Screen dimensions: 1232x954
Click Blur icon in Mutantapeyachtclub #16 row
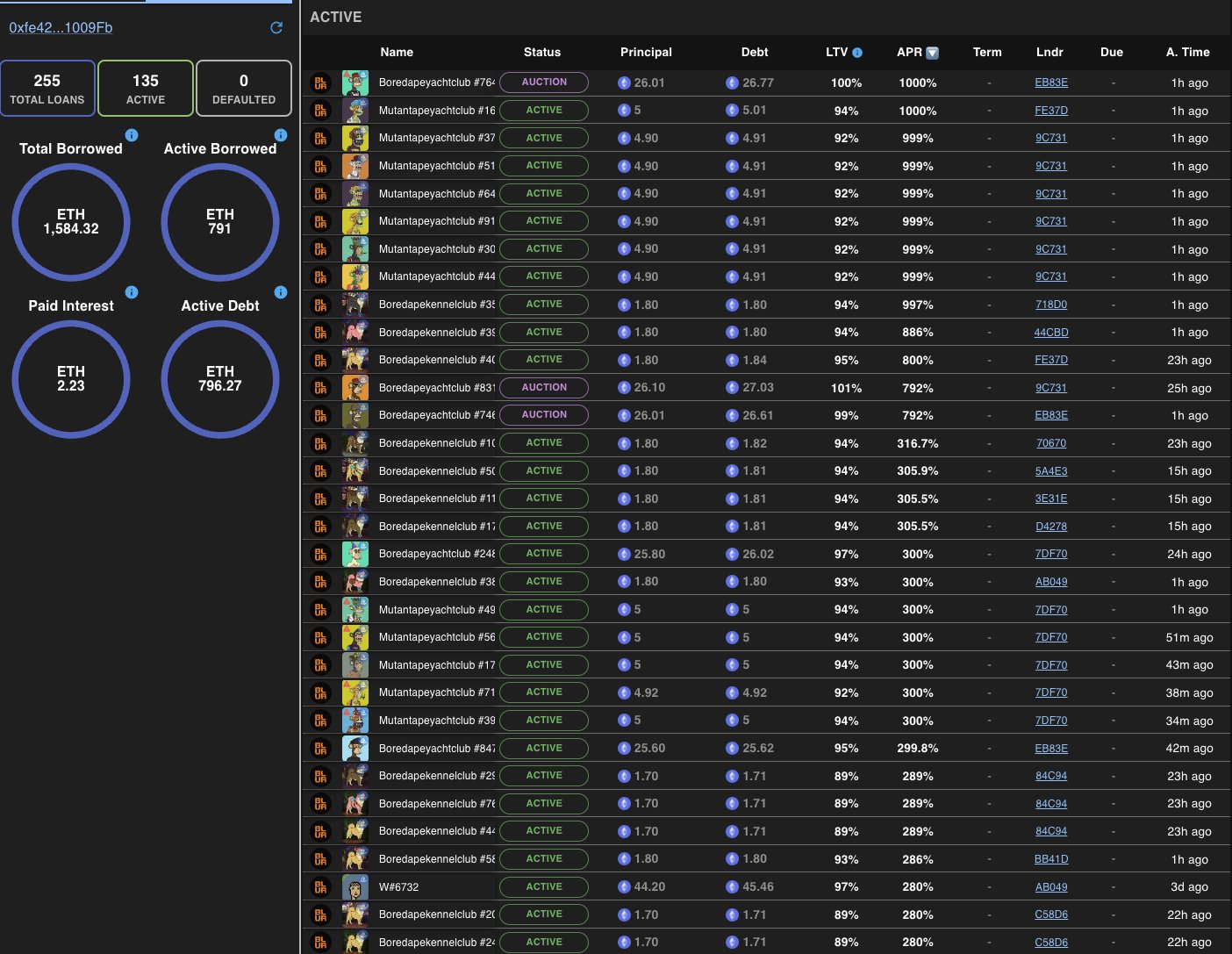tap(320, 111)
